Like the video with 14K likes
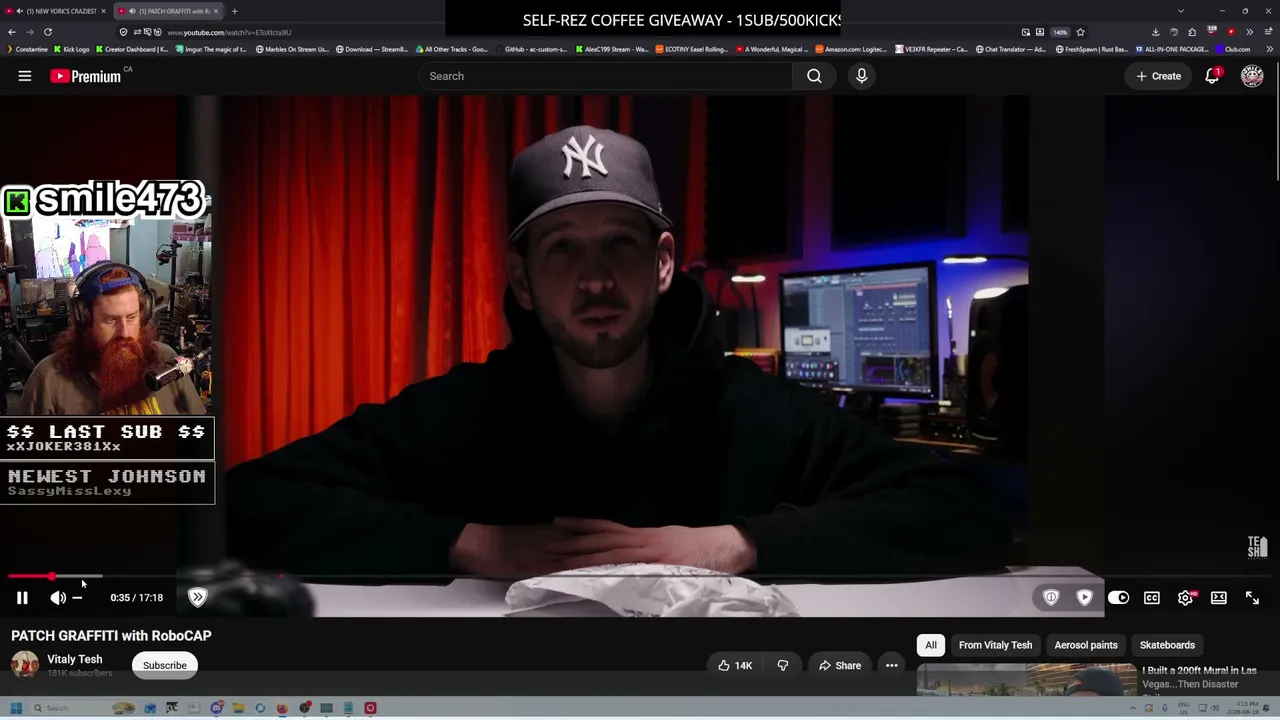Screen dimensions: 1280x720 pos(735,666)
